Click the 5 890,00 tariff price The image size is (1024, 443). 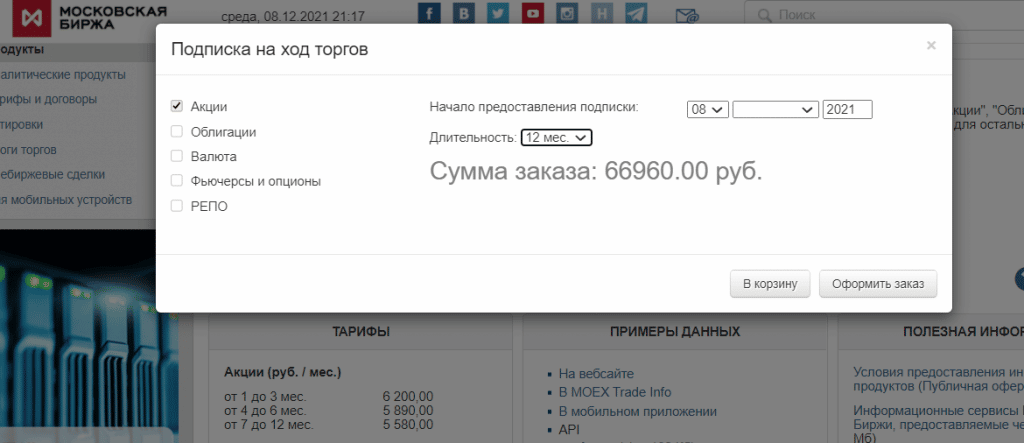click(x=408, y=410)
